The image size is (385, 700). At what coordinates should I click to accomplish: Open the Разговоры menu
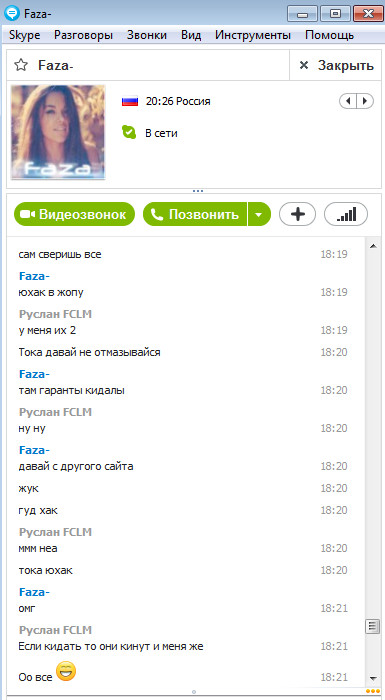[83, 35]
